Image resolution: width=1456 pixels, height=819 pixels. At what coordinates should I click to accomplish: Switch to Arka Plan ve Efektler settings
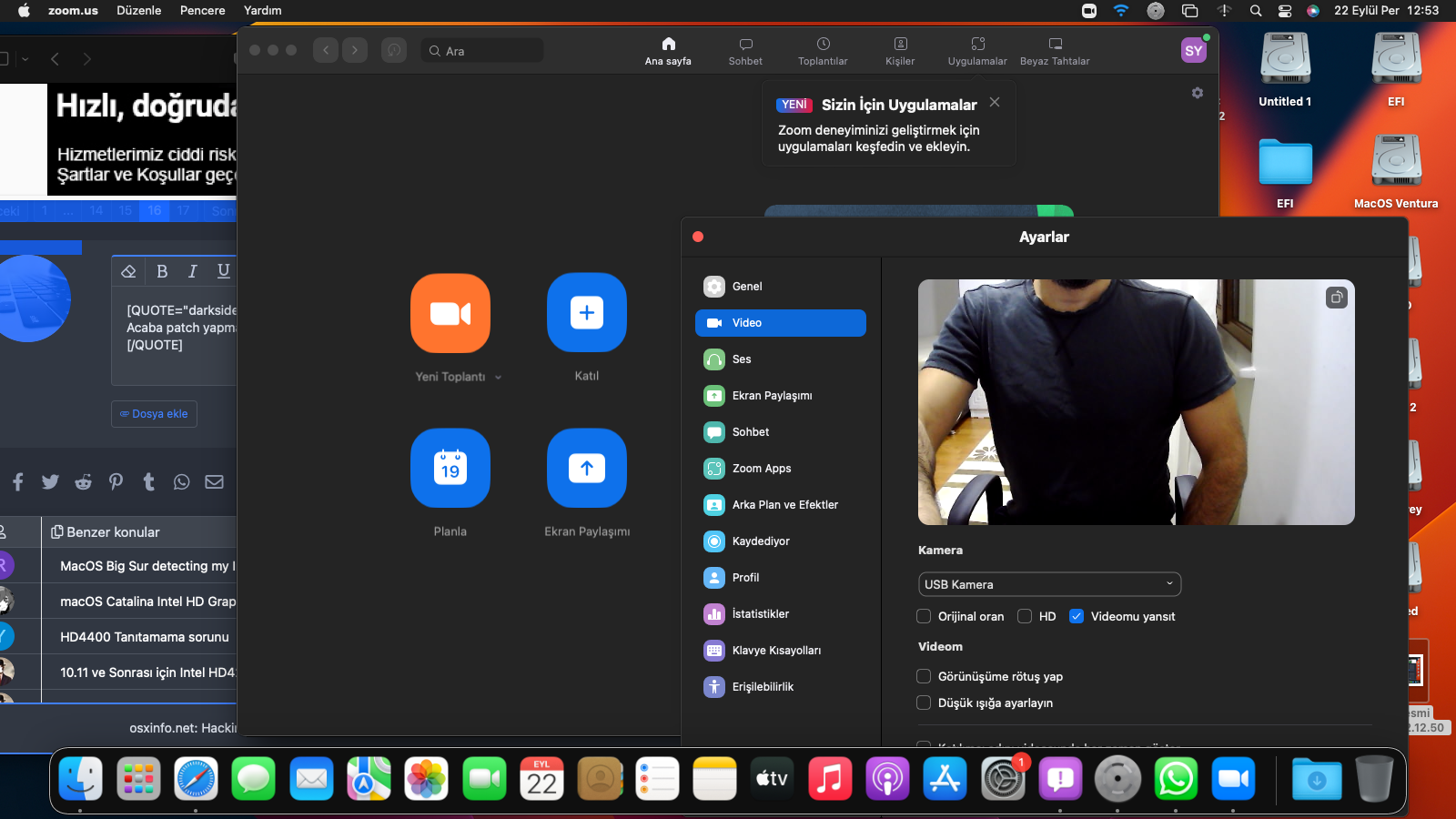784,505
